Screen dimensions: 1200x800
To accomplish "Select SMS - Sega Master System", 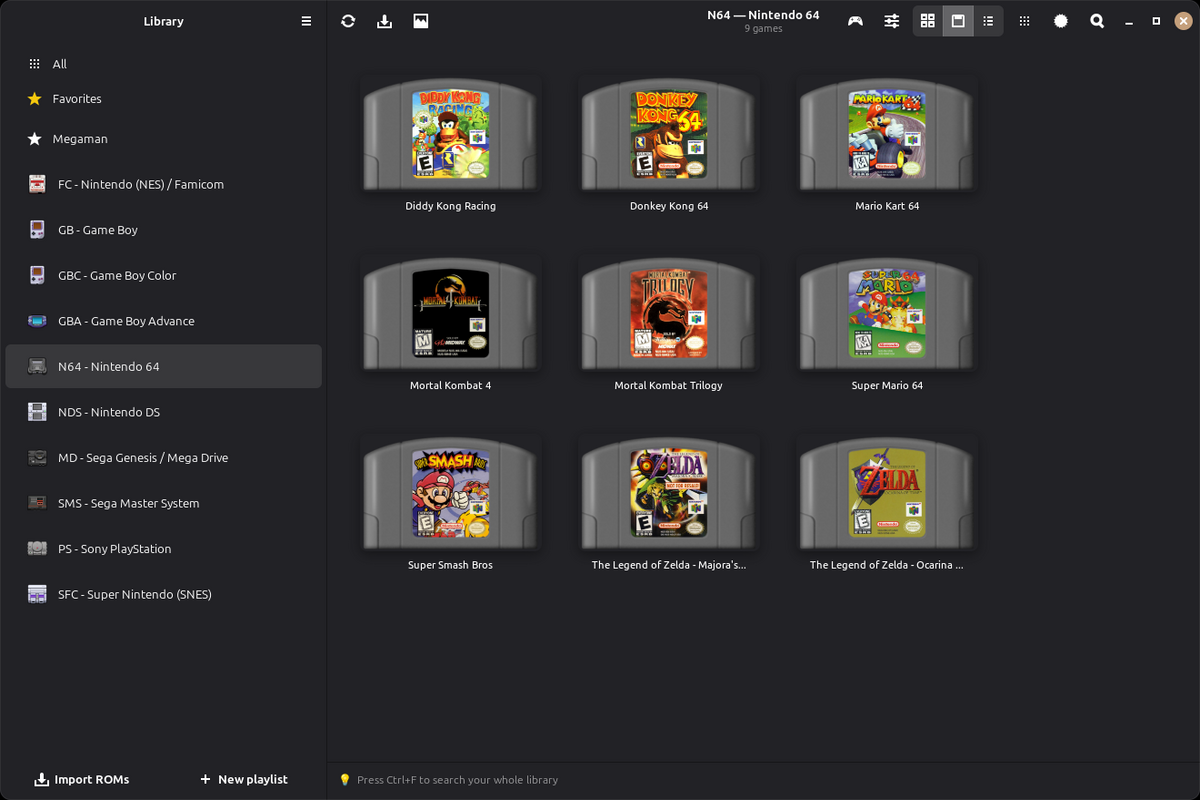I will pyautogui.click(x=164, y=503).
